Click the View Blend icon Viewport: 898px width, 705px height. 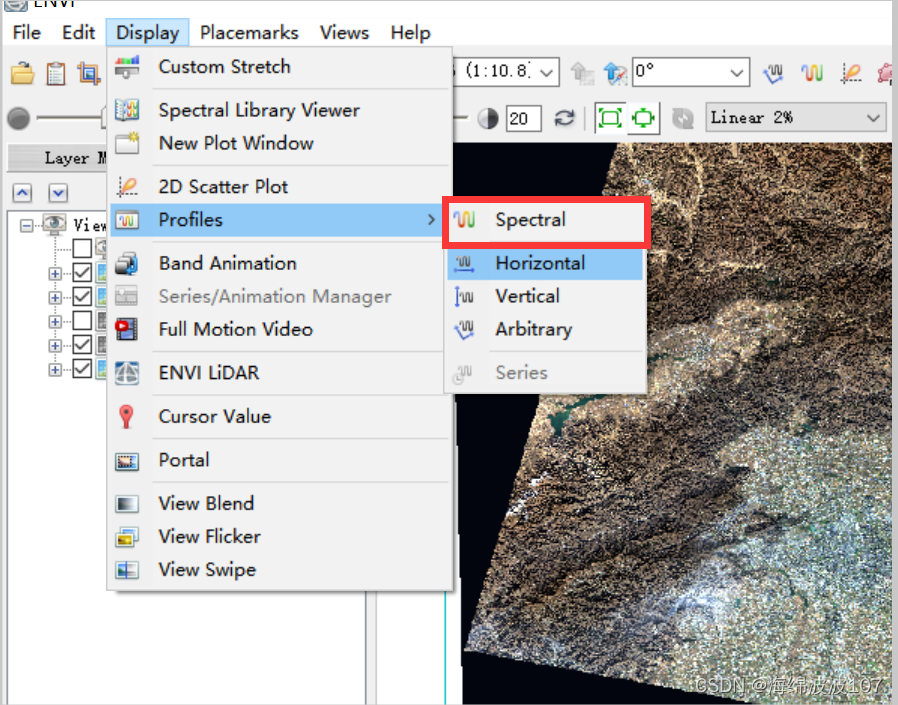(x=127, y=504)
